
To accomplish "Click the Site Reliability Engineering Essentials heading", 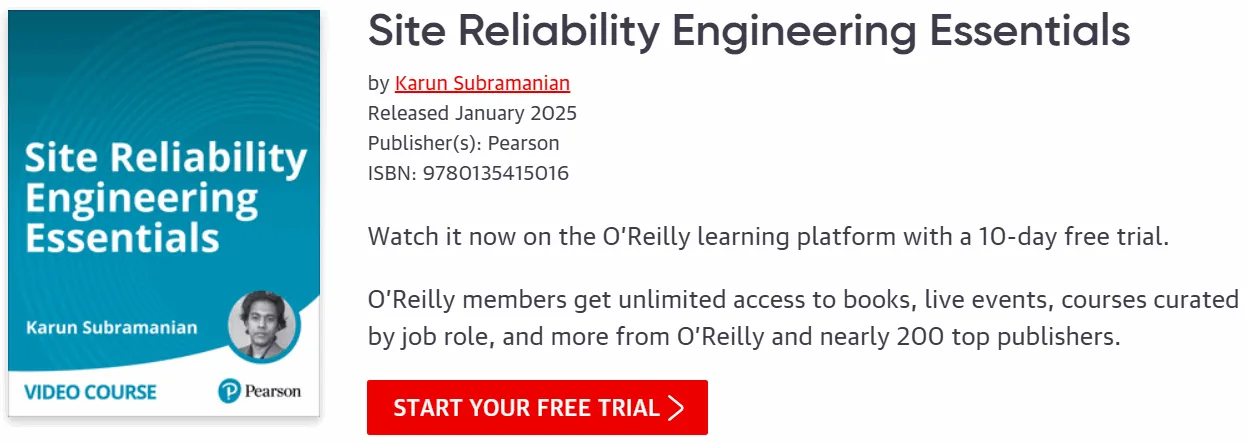I will click(749, 31).
